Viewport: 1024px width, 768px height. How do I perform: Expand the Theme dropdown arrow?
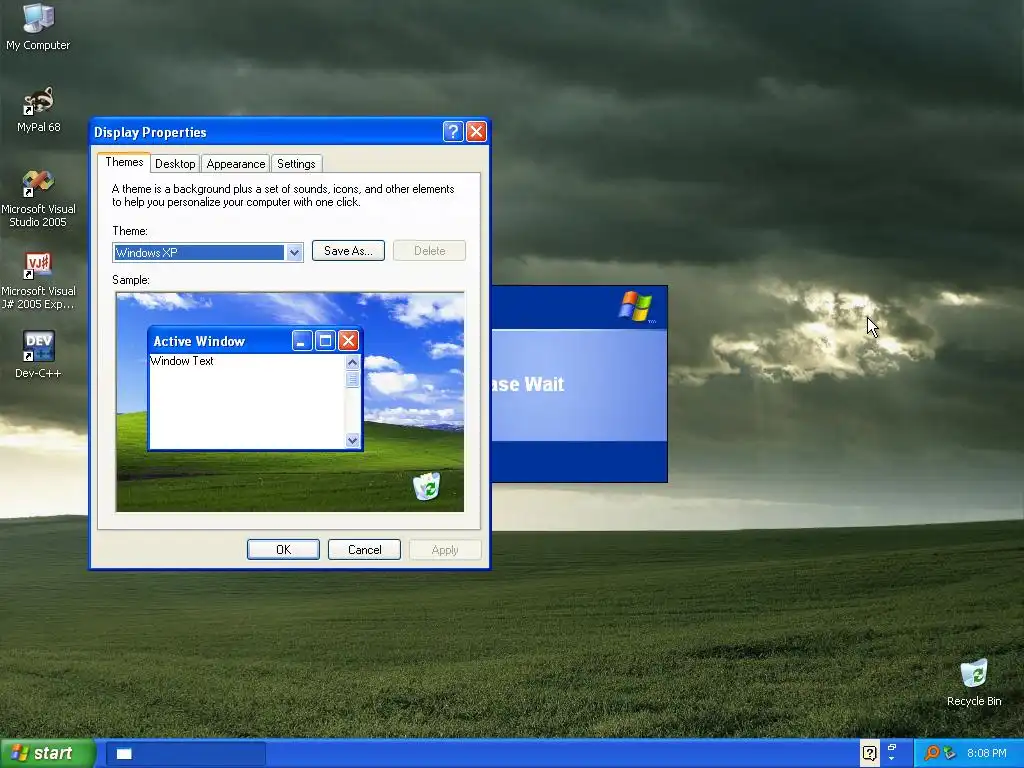294,252
